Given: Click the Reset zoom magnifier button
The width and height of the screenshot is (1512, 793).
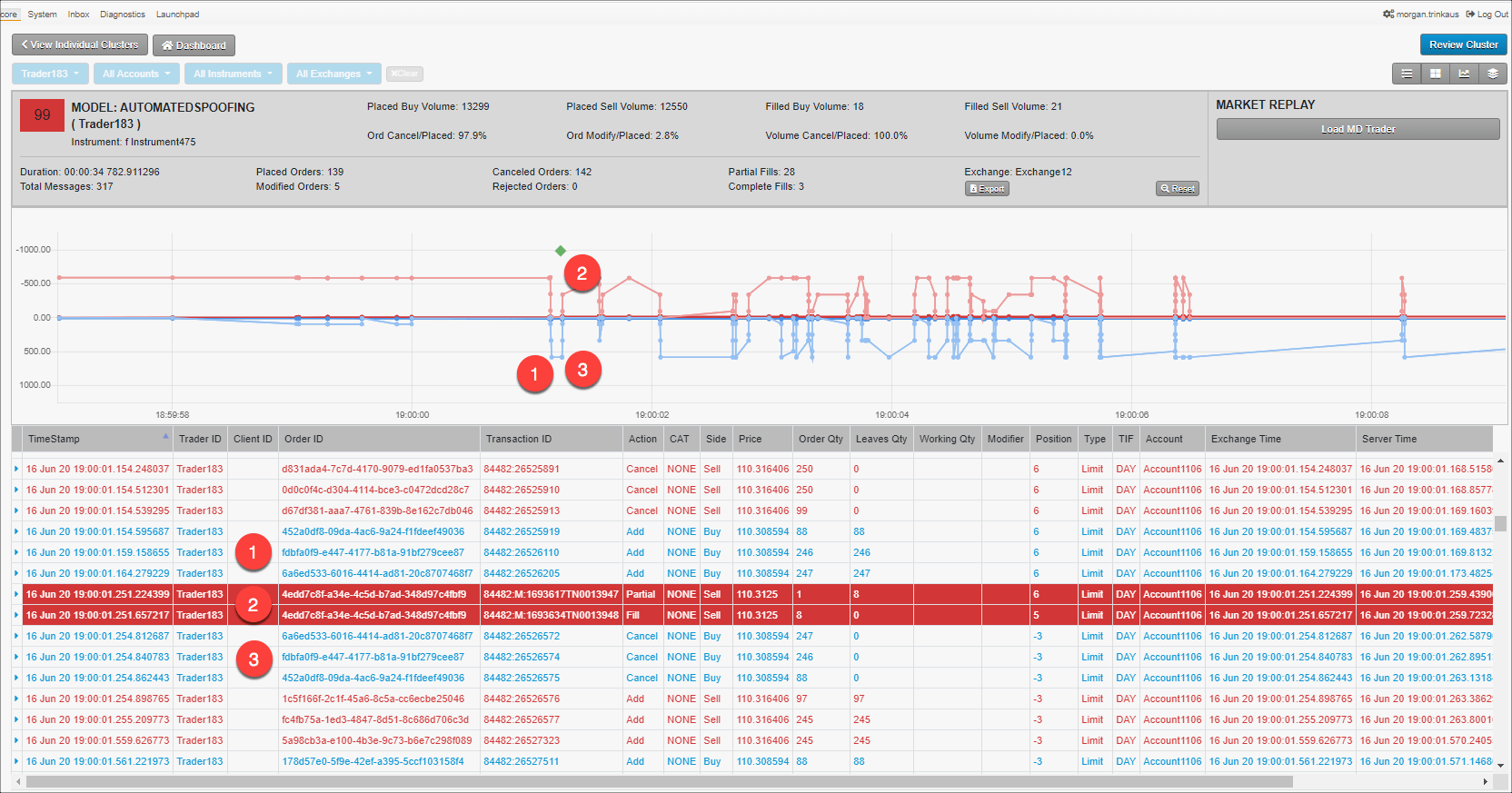Looking at the screenshot, I should (x=1178, y=189).
